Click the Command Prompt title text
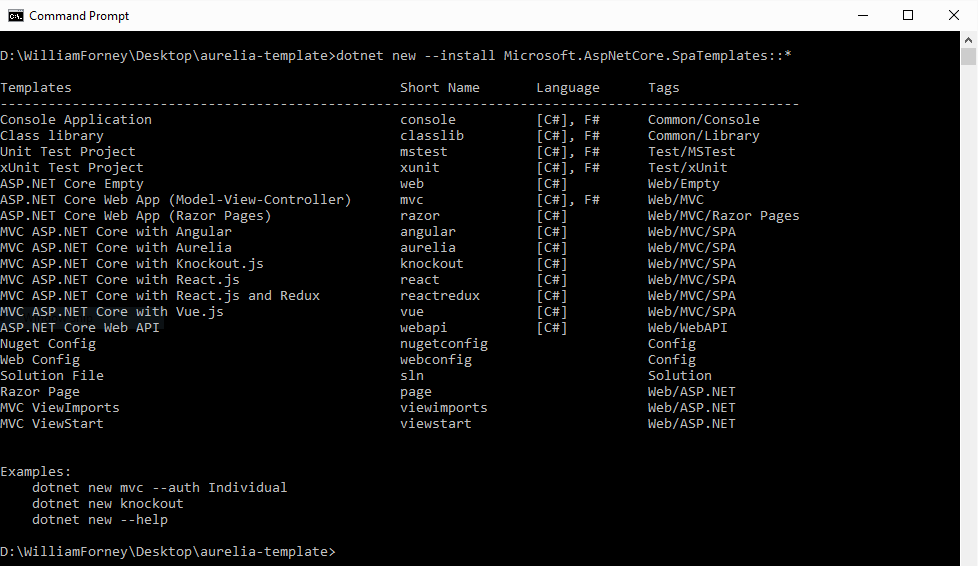Screen dimensions: 980x566 (79, 16)
